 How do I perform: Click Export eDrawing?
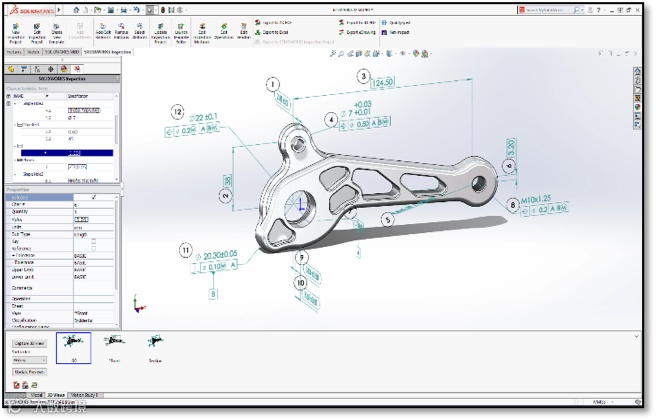pyautogui.click(x=357, y=32)
